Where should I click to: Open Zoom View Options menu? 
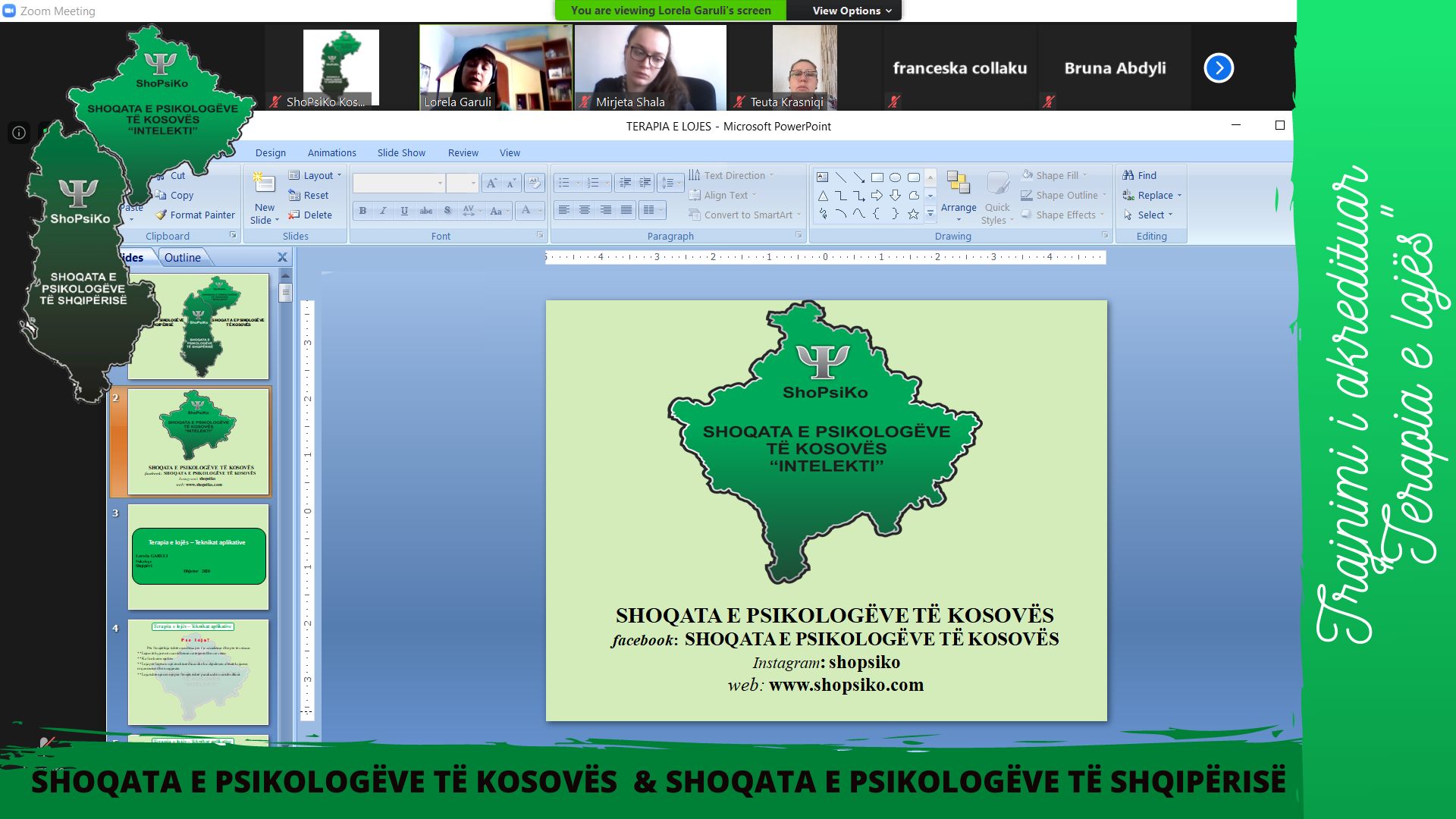[852, 11]
